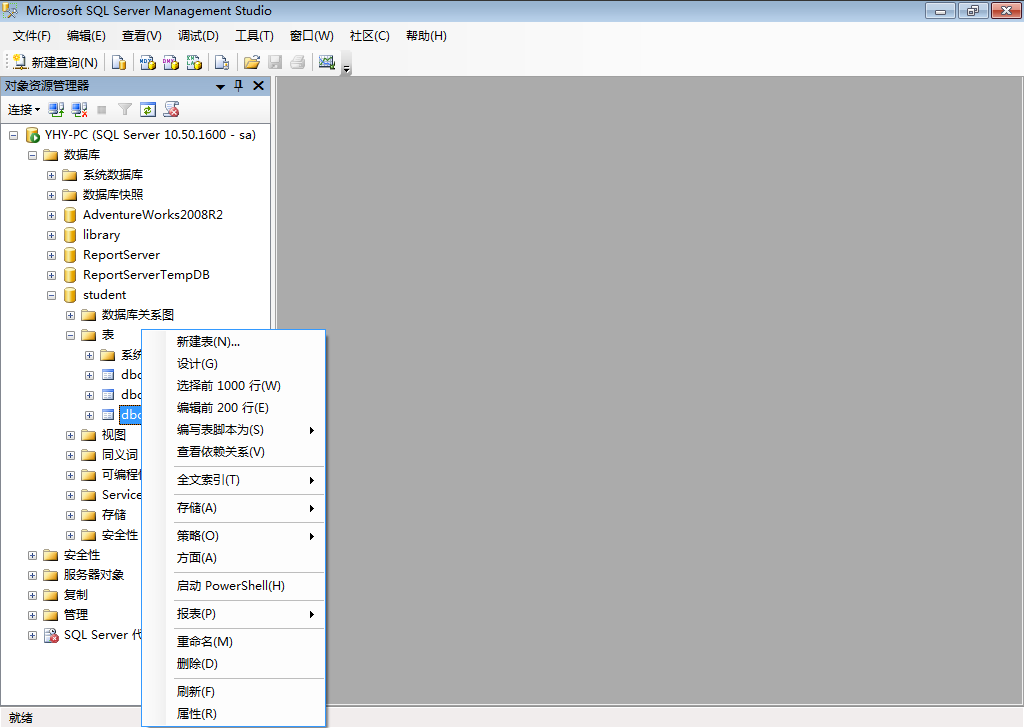Viewport: 1024px width, 728px height.
Task: Expand the 系统数据库 folder
Action: pyautogui.click(x=52, y=176)
